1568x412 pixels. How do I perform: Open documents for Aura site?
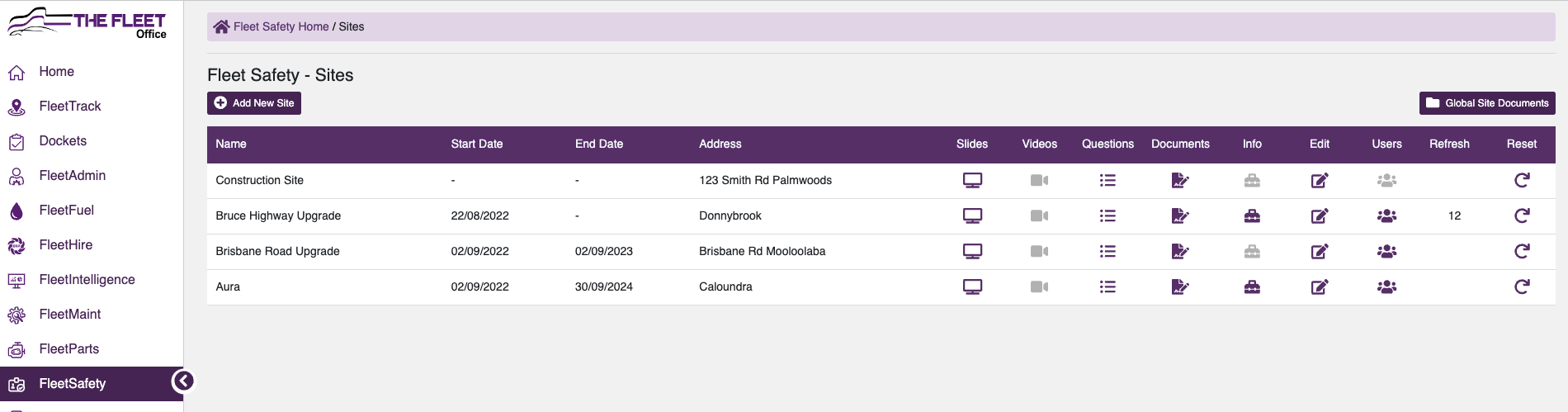pos(1180,287)
